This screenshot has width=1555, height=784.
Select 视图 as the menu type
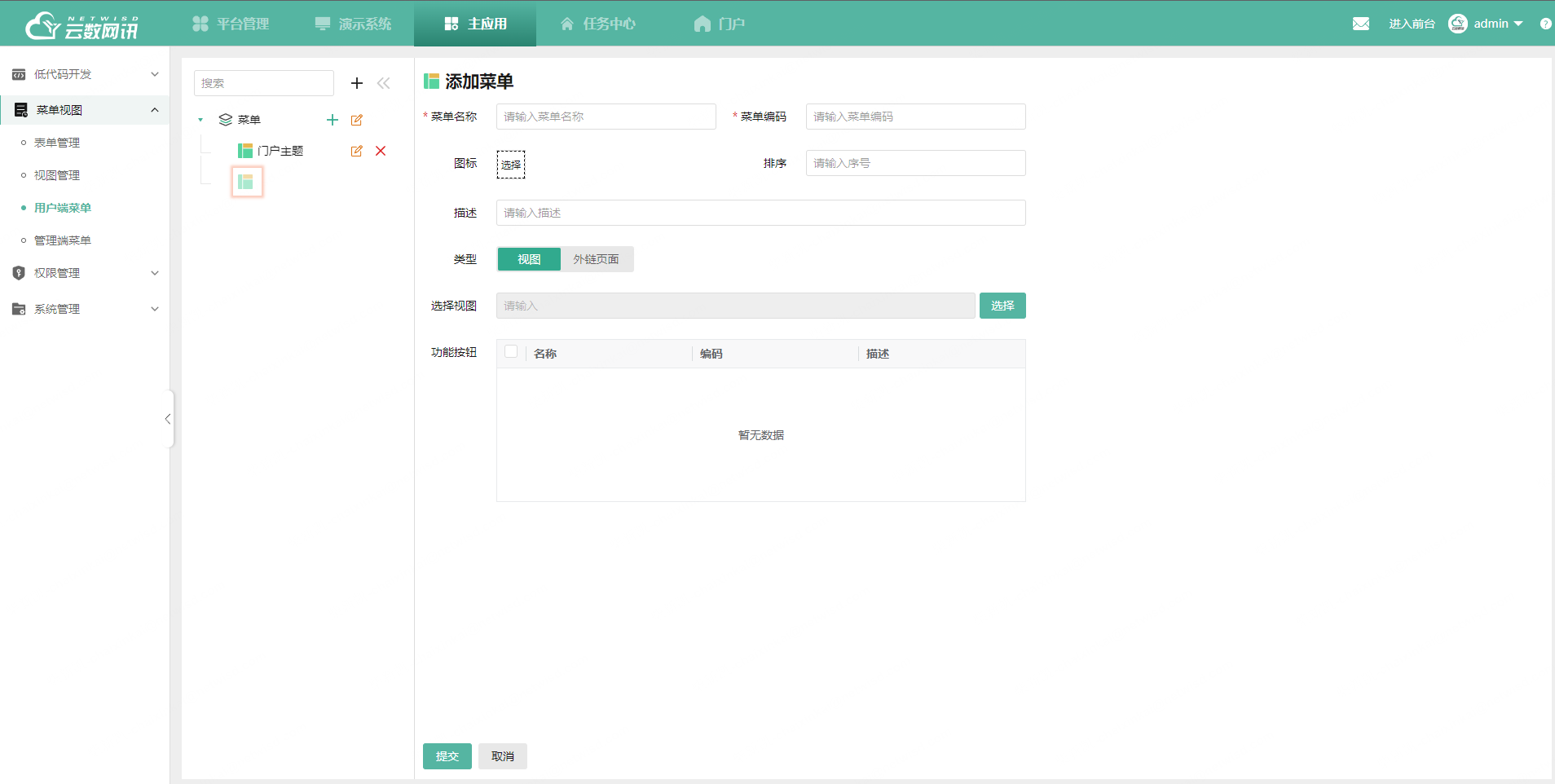tap(528, 258)
